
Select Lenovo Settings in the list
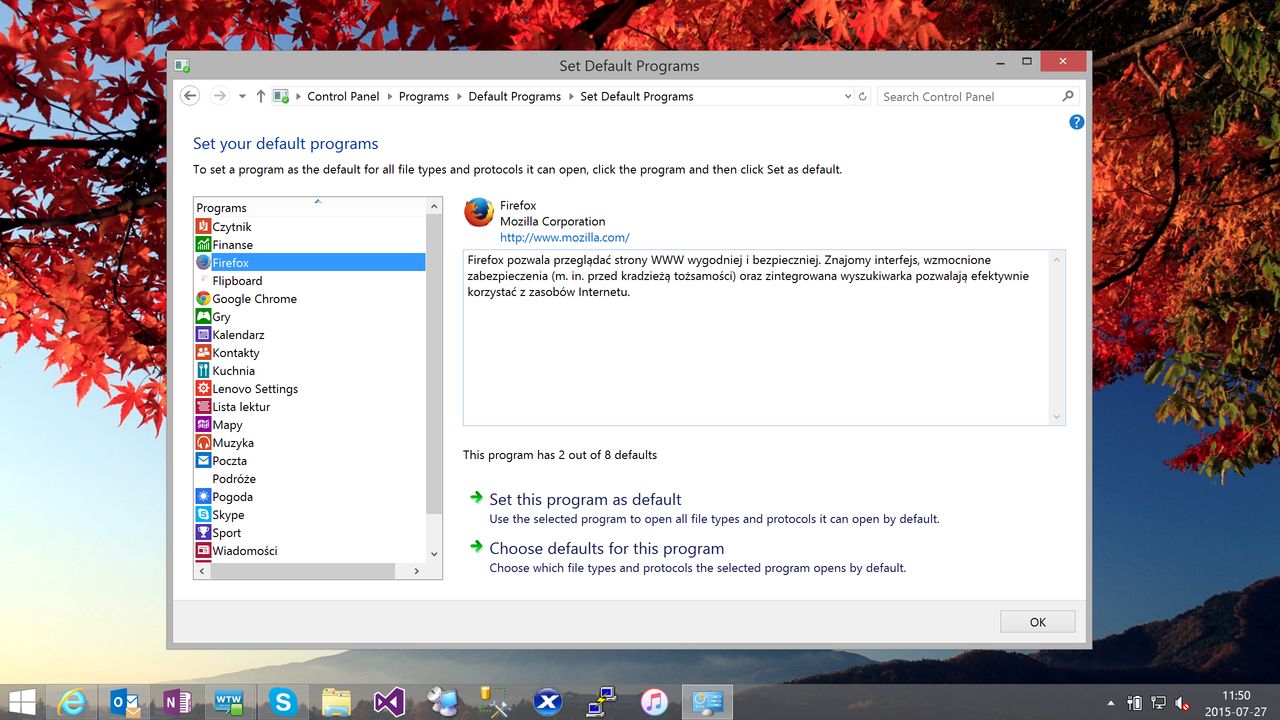pyautogui.click(x=310, y=389)
